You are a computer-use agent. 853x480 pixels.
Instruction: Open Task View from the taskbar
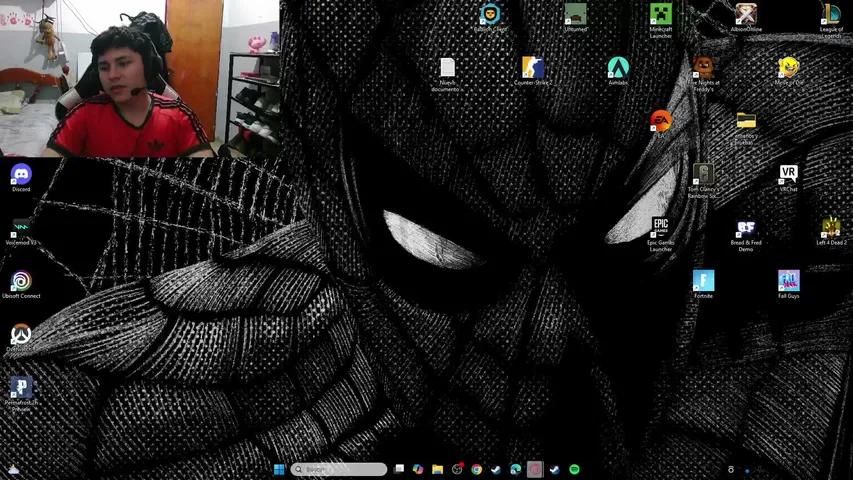tap(399, 469)
